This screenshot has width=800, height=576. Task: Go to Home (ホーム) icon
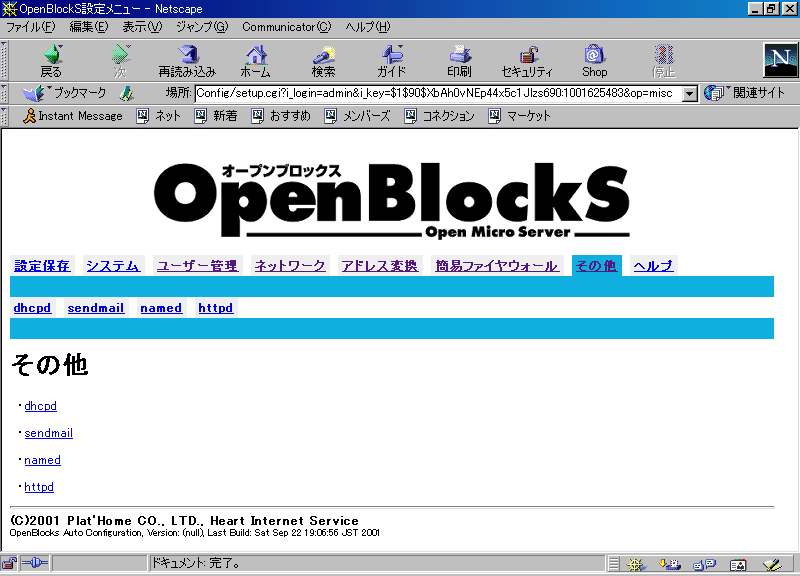point(256,61)
